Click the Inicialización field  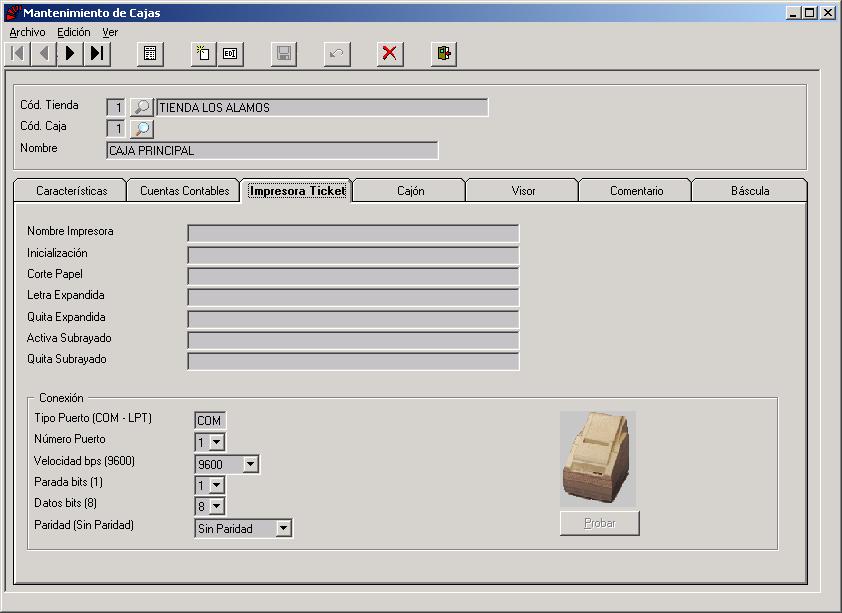click(x=353, y=255)
